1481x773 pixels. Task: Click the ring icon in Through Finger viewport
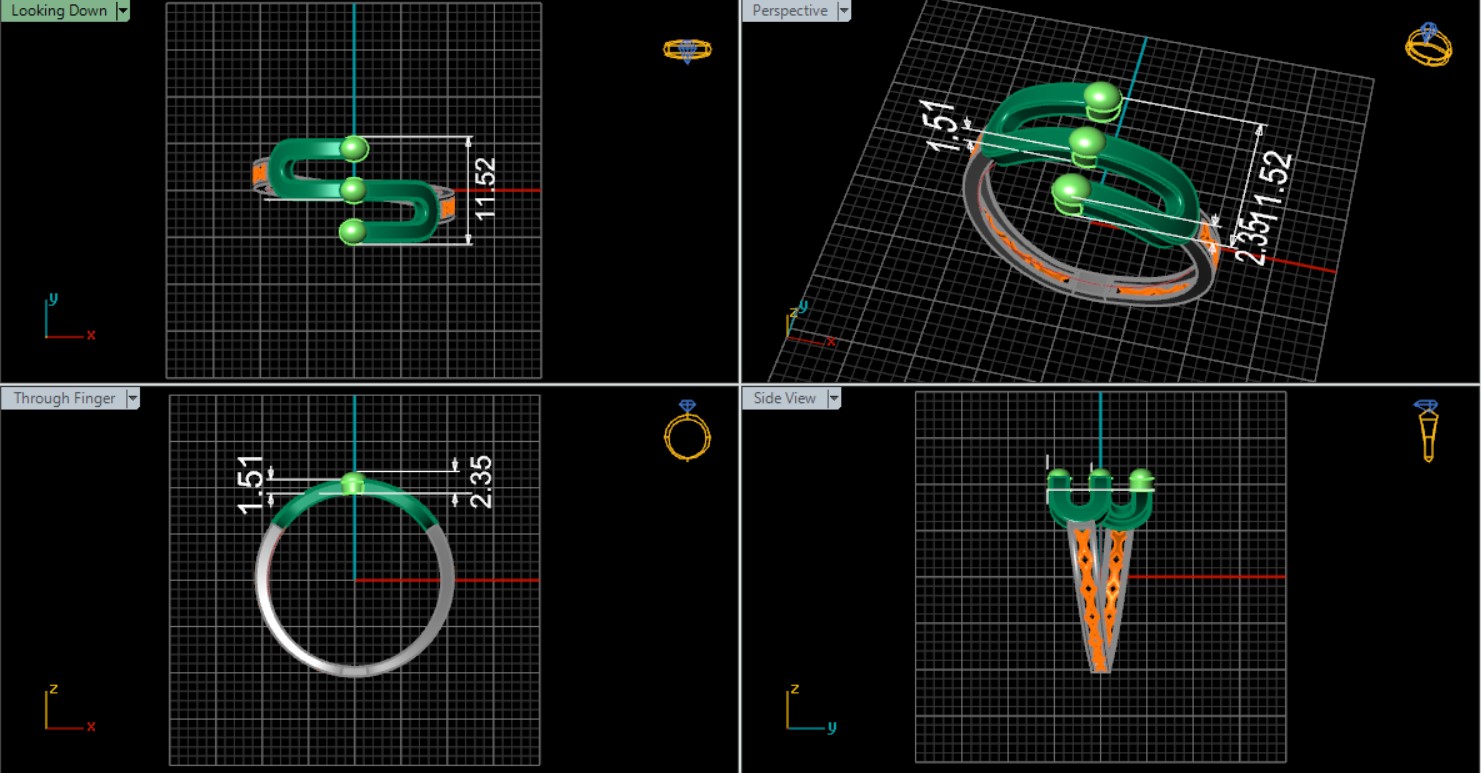pyautogui.click(x=687, y=430)
